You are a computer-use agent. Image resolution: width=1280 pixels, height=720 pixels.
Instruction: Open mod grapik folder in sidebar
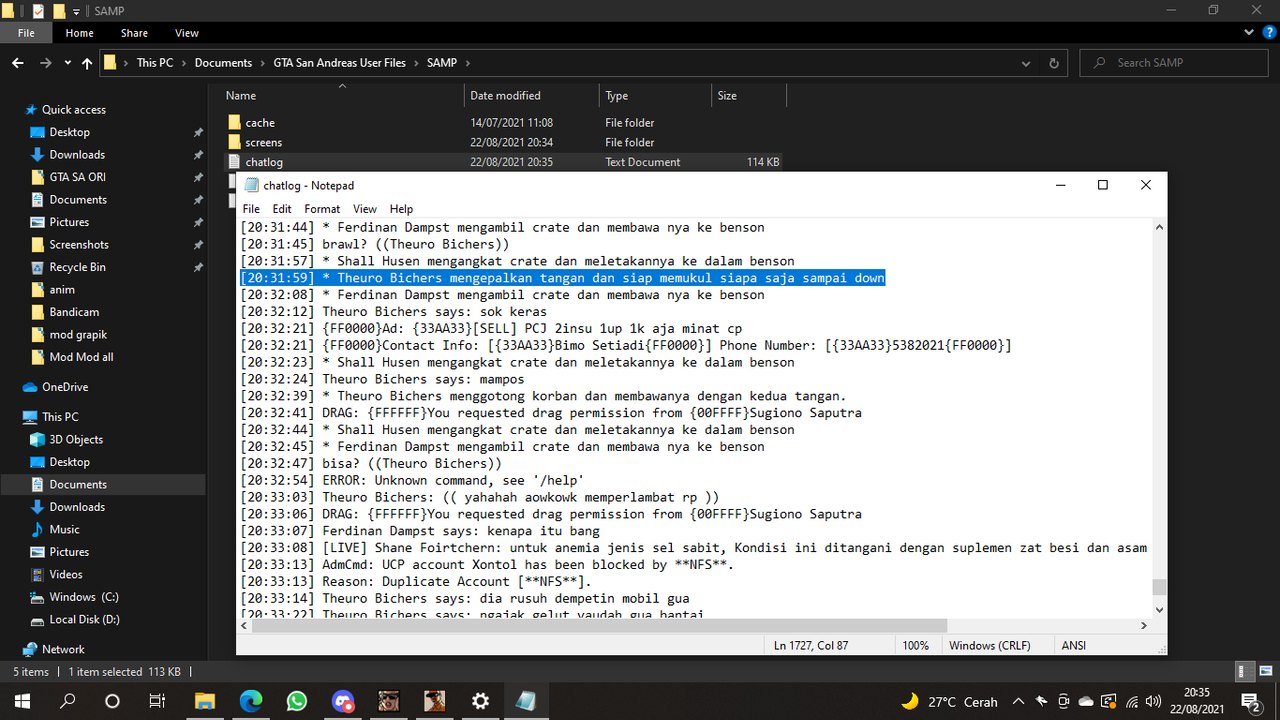point(78,335)
